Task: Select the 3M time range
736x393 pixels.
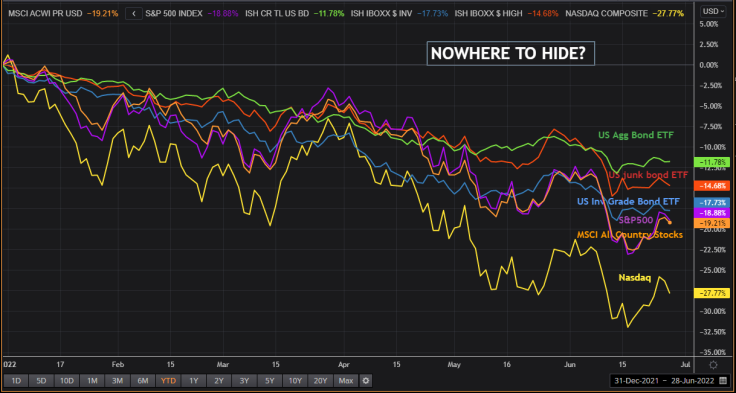Action: (117, 380)
